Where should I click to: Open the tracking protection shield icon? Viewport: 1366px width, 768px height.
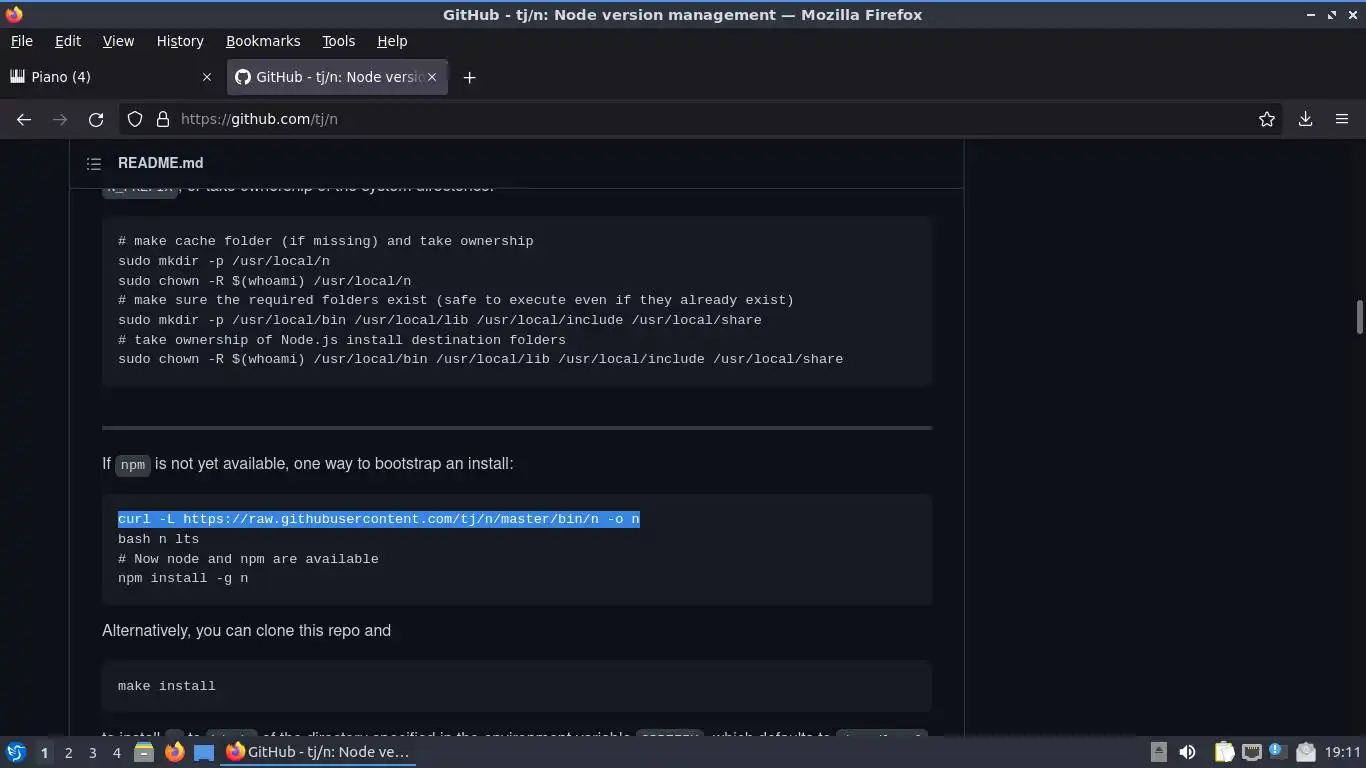click(135, 119)
